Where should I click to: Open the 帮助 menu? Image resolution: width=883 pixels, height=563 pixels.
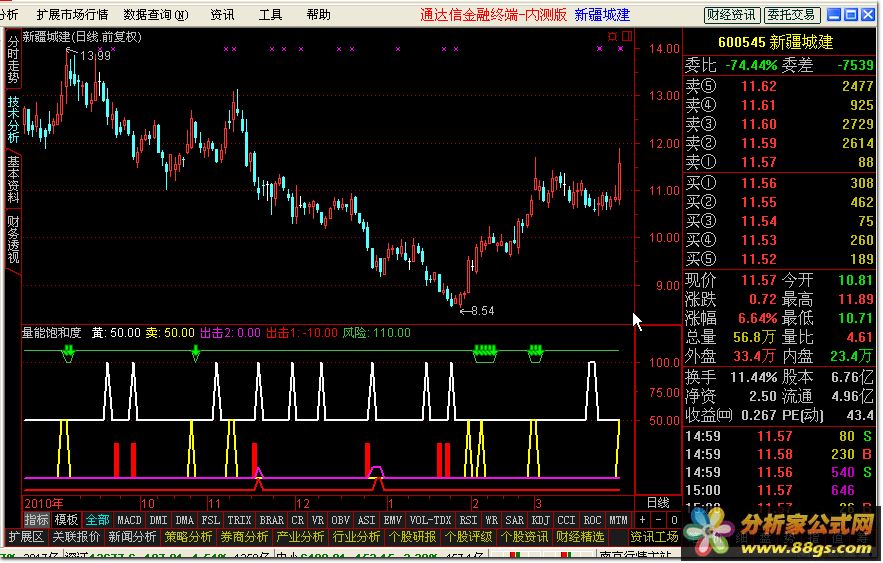point(319,15)
